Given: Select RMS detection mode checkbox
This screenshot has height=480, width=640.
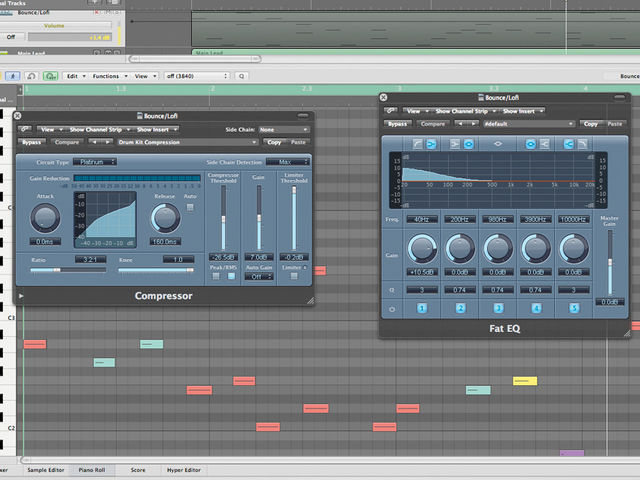Looking at the screenshot, I should pos(231,276).
